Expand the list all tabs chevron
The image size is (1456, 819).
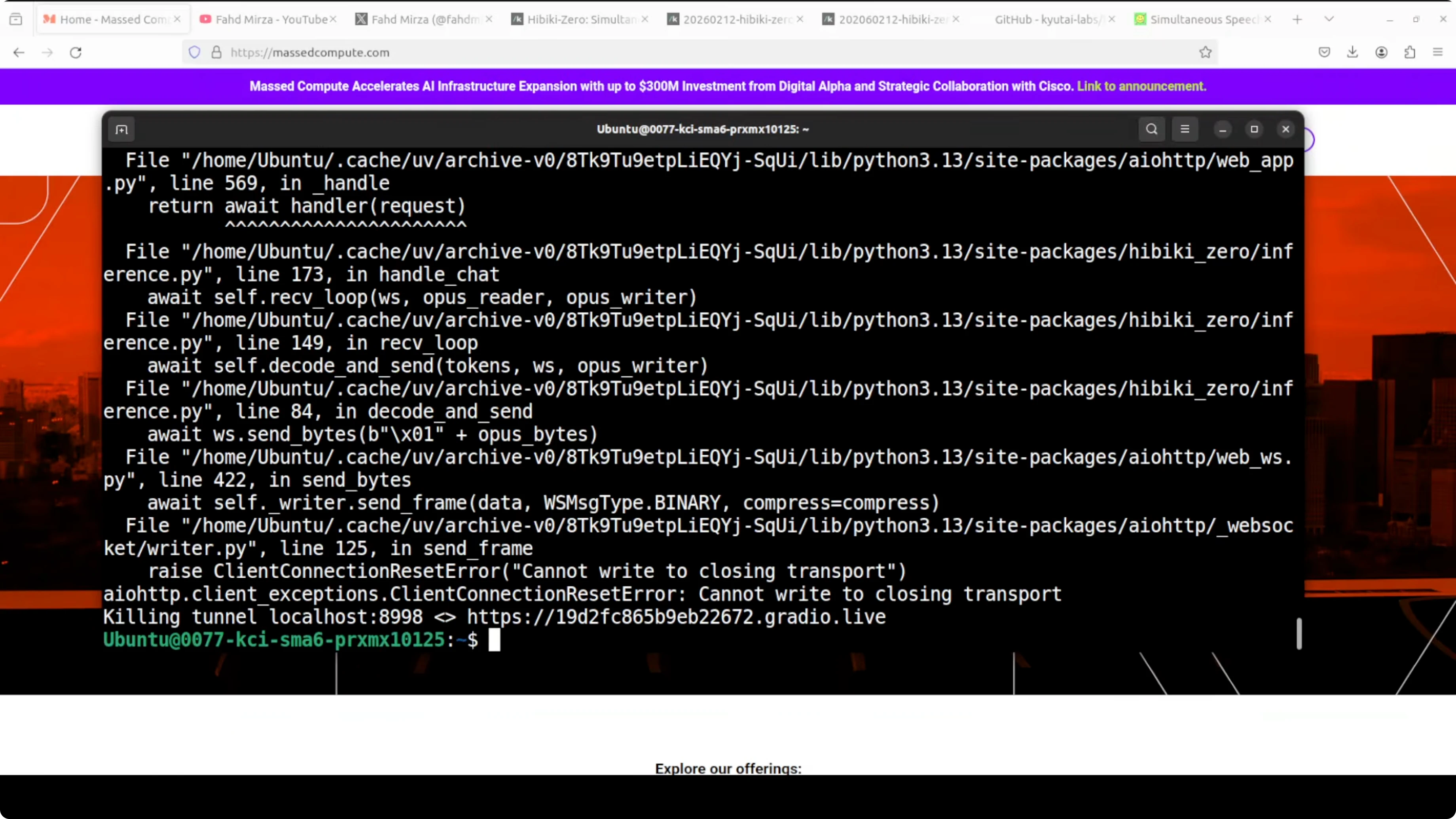pyautogui.click(x=1329, y=19)
